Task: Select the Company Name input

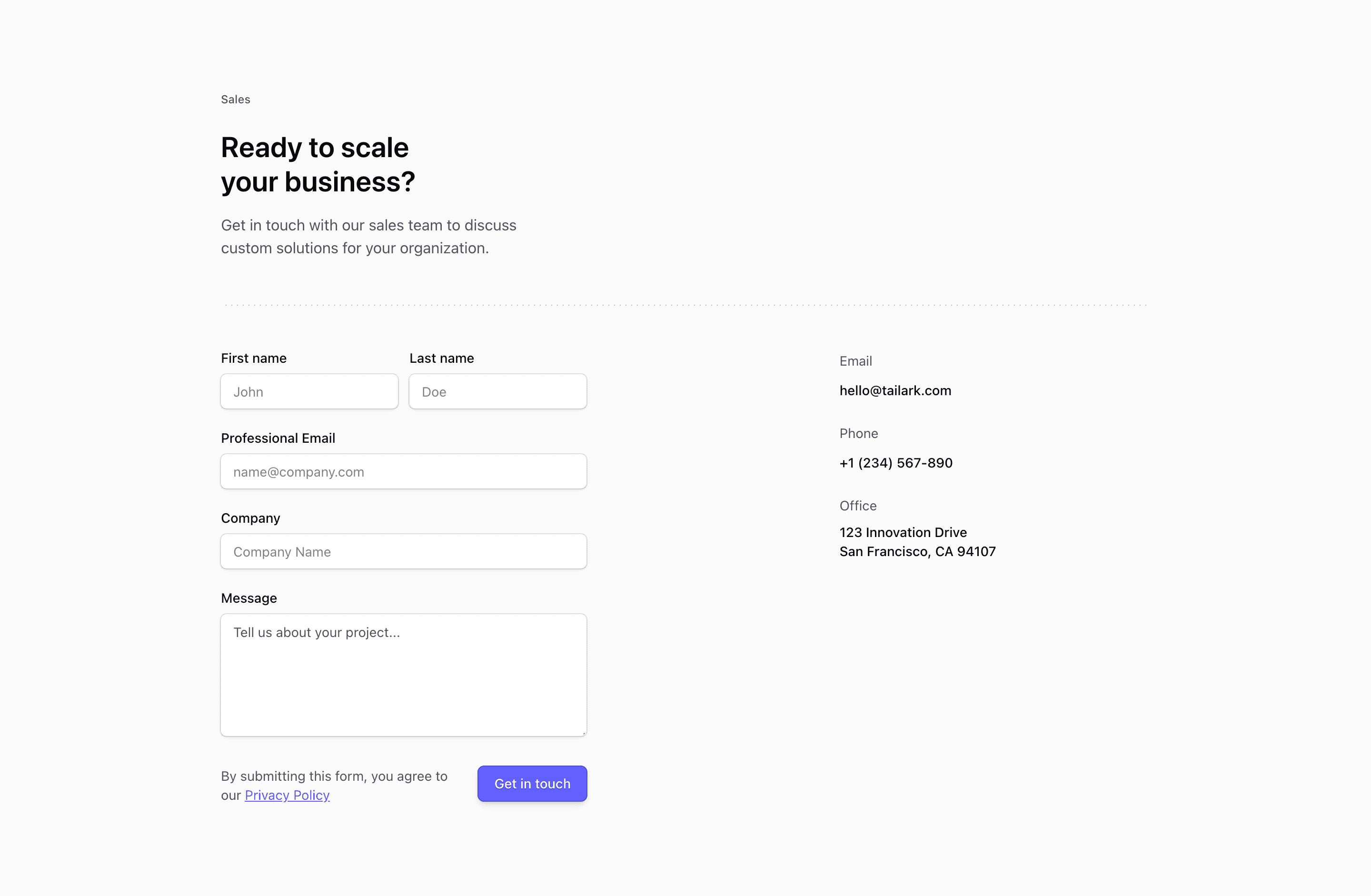Action: [x=403, y=551]
